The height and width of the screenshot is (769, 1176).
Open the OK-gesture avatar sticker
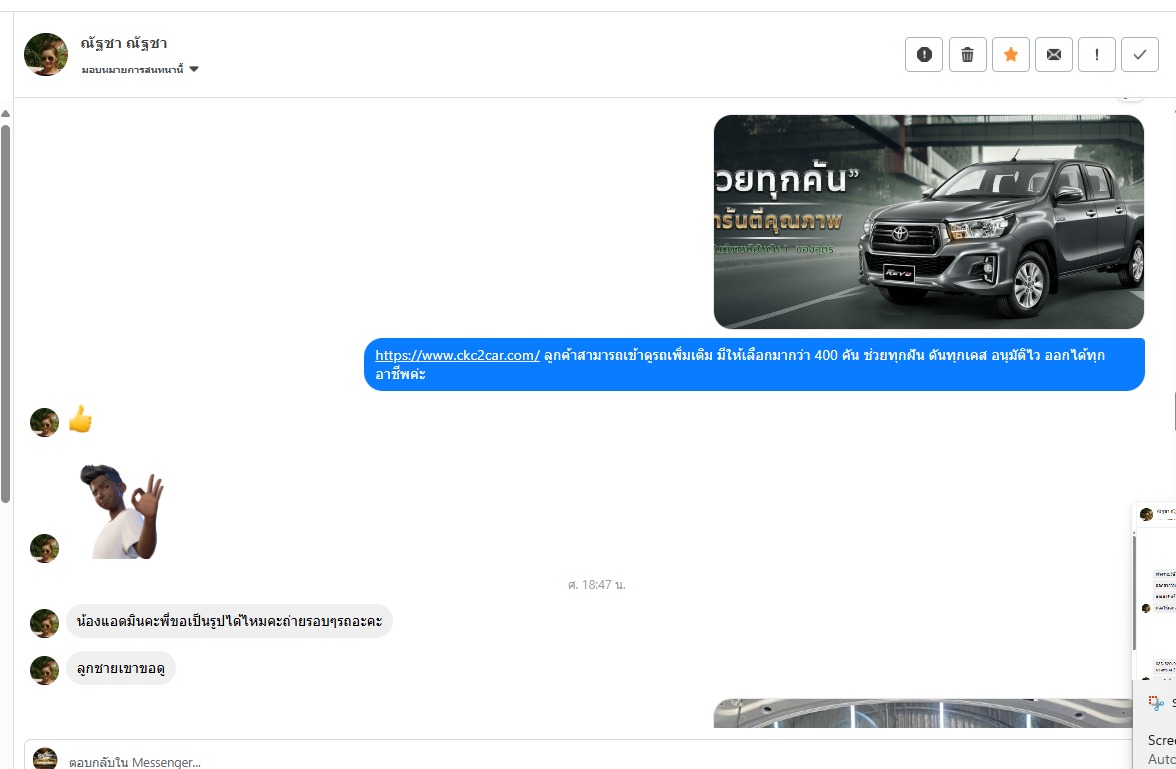(x=122, y=512)
